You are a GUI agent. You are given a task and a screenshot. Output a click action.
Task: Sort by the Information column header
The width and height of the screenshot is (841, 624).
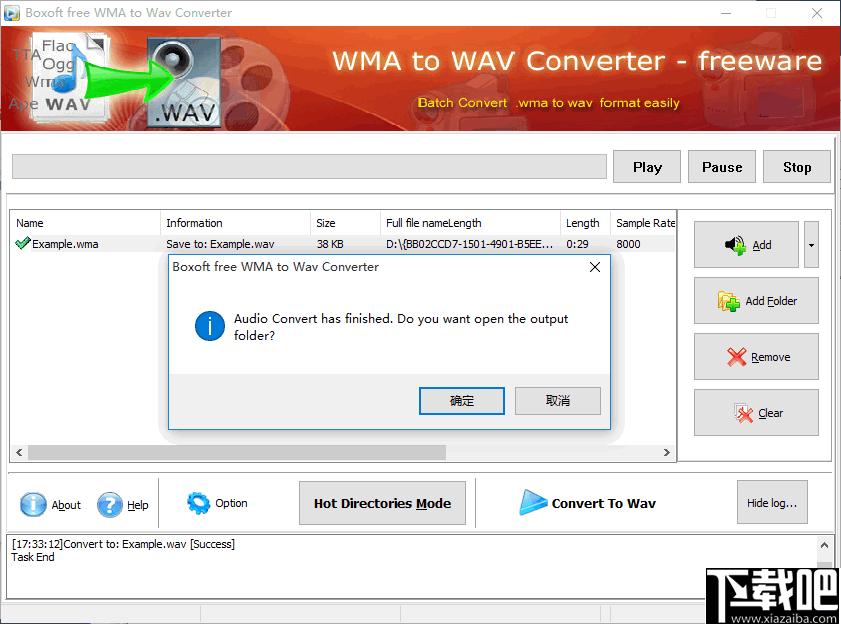point(235,223)
